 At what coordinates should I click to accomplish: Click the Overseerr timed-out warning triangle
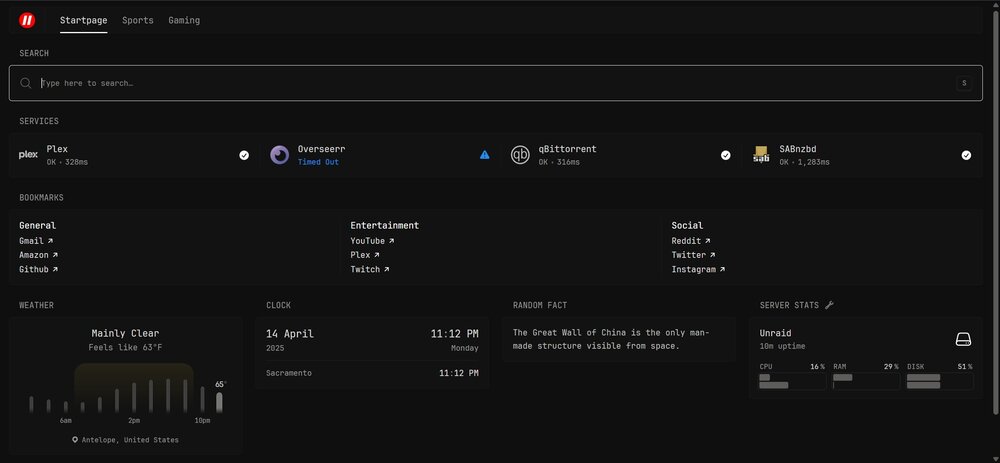point(485,155)
